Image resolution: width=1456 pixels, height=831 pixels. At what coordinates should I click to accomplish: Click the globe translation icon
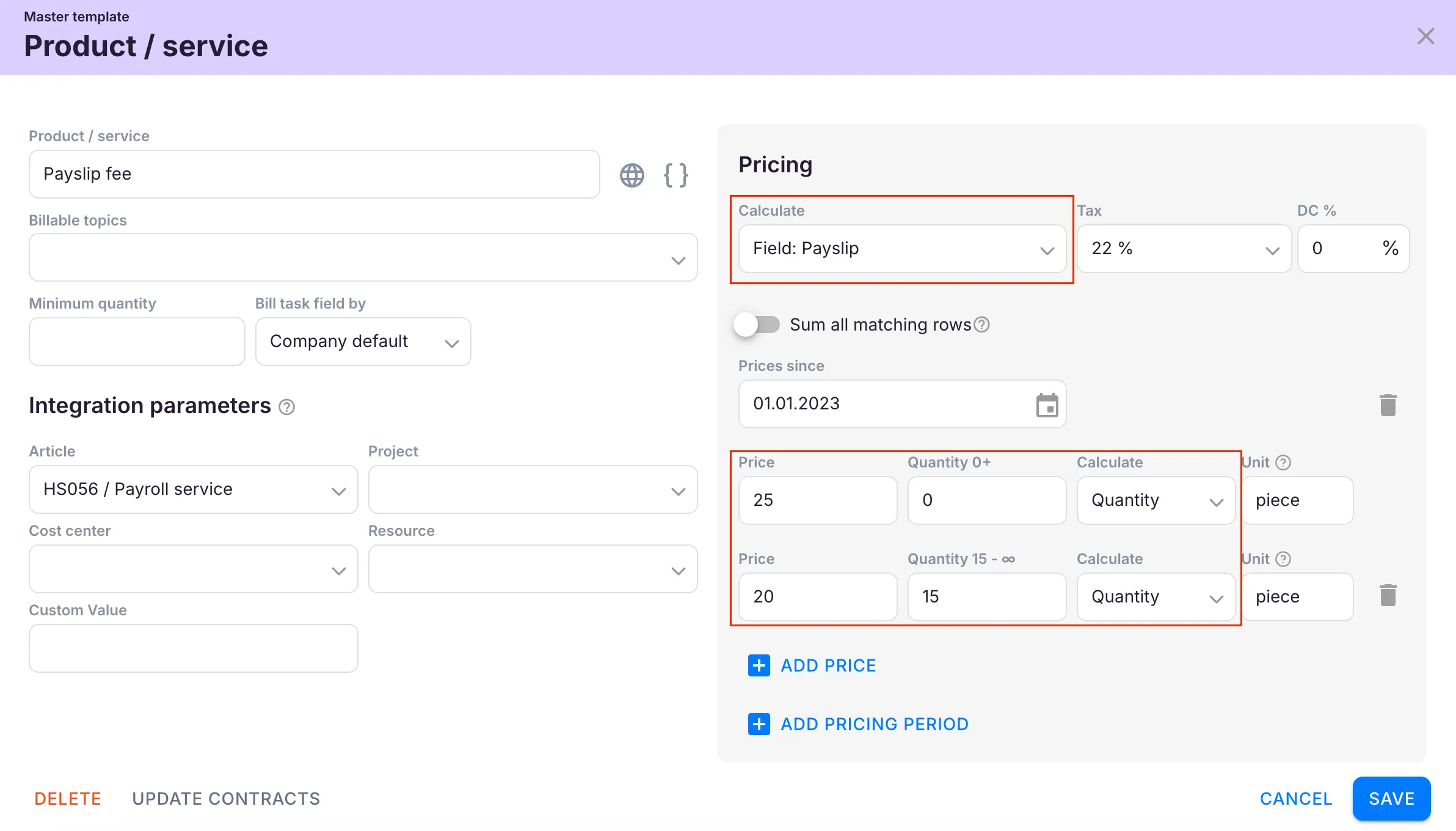[632, 175]
